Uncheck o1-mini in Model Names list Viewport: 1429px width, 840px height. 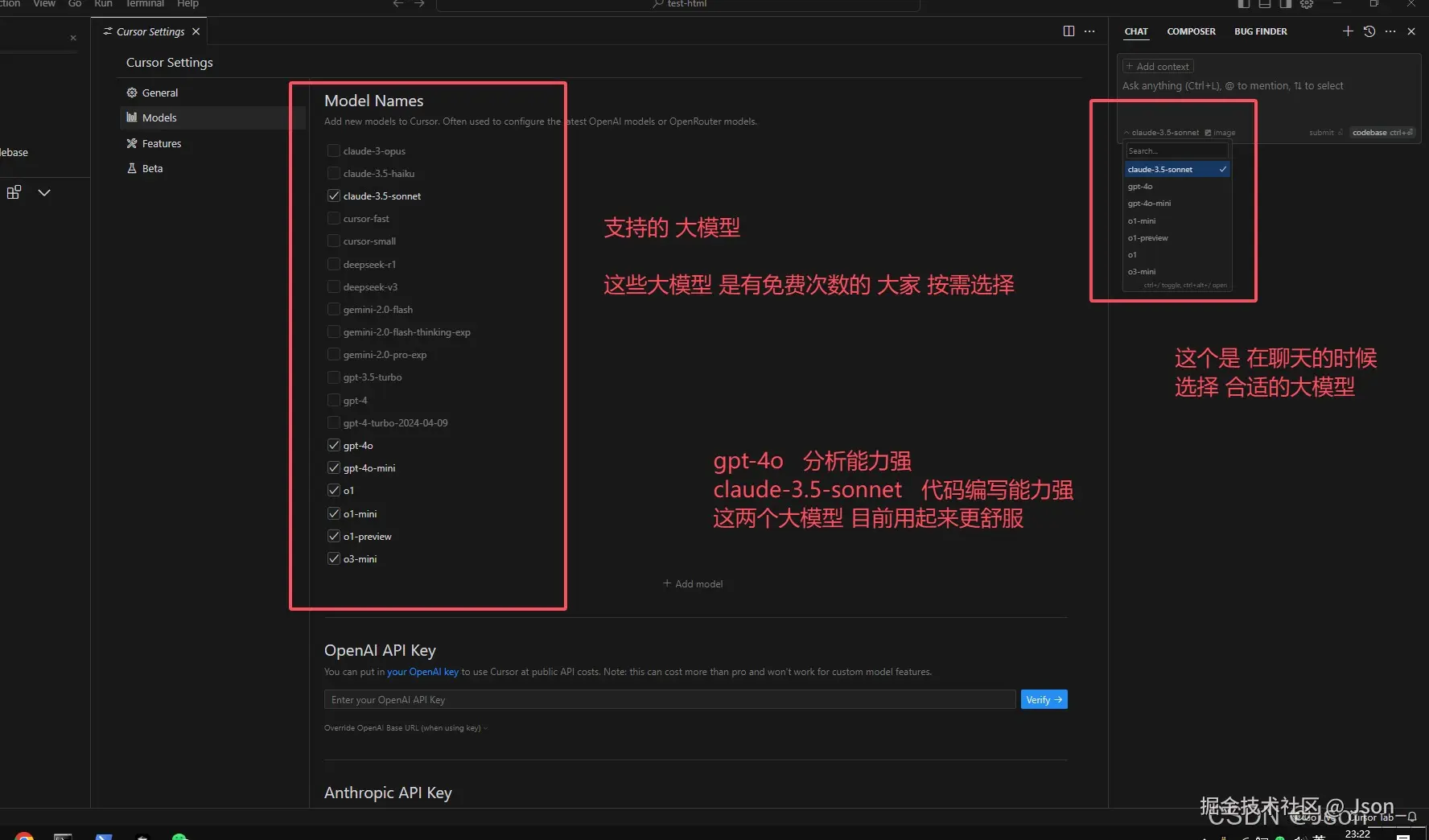point(333,513)
